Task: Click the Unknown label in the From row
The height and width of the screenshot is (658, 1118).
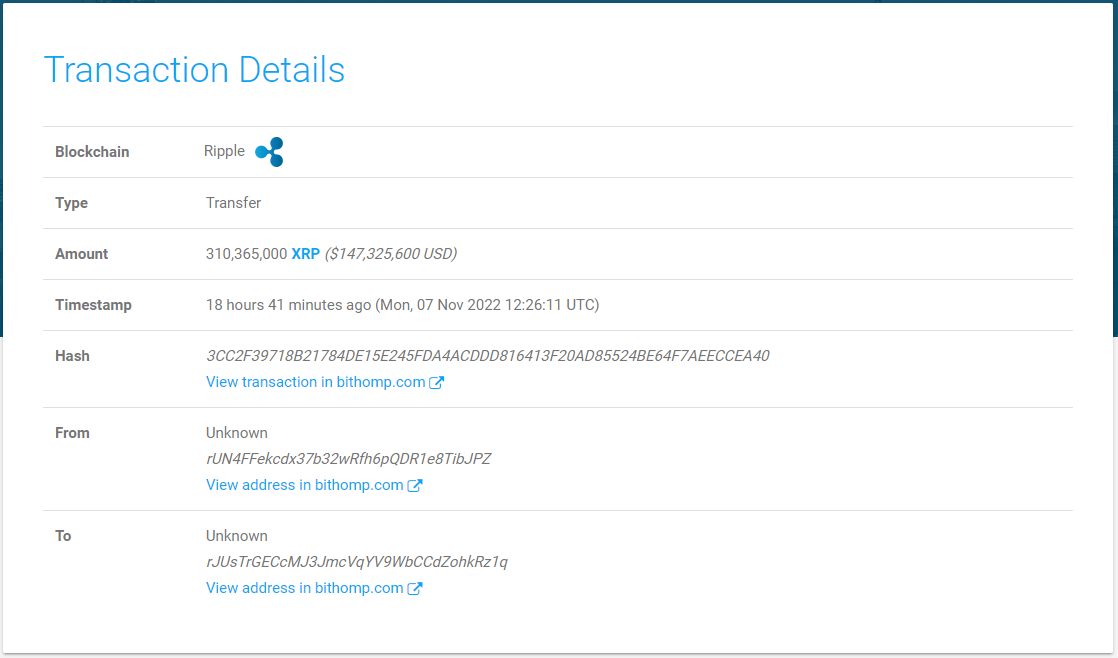Action: 236,433
